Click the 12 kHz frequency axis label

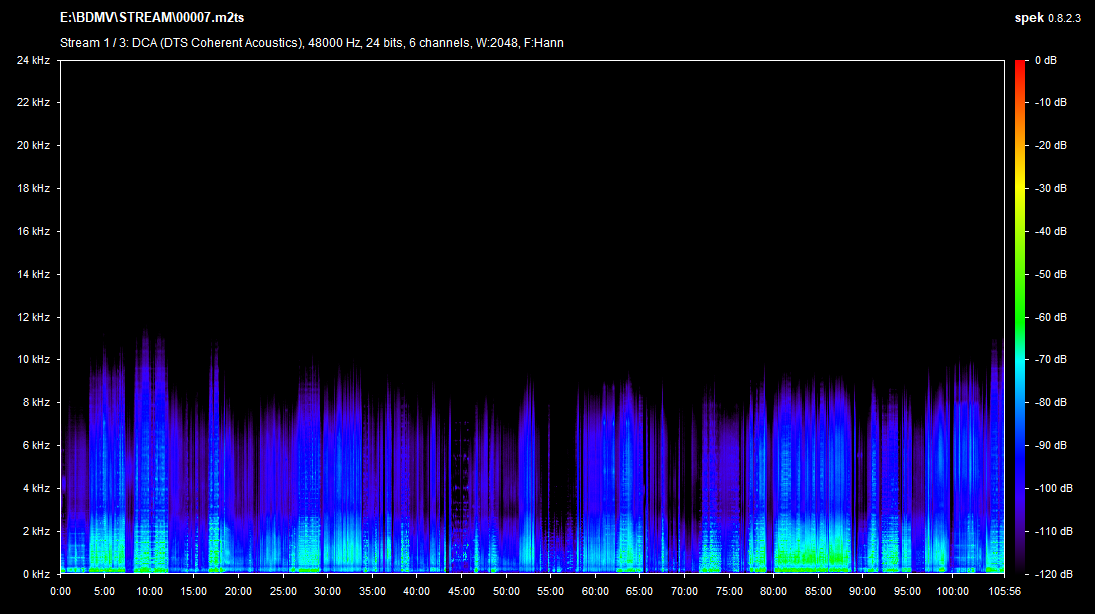(x=32, y=317)
